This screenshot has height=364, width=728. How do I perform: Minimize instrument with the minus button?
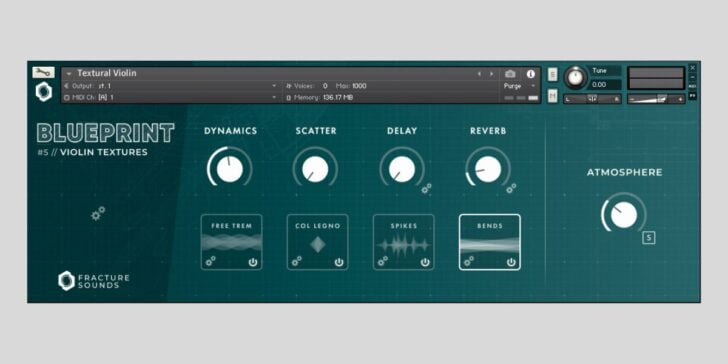coord(692,77)
